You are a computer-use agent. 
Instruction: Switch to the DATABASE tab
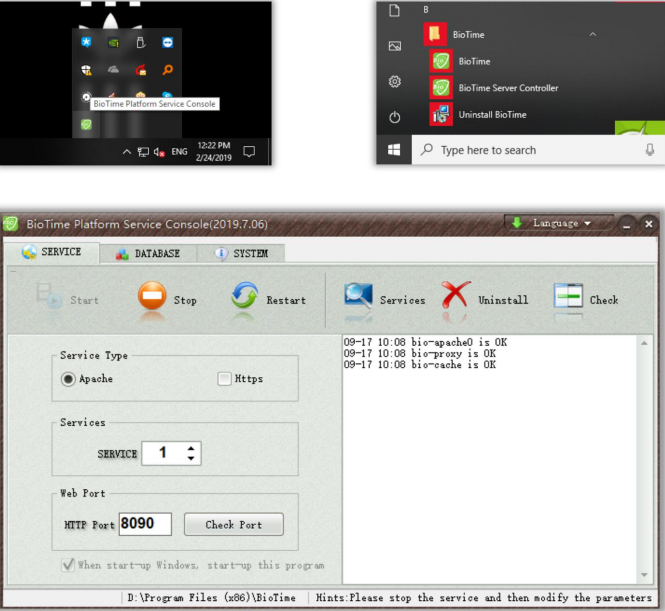click(x=148, y=254)
